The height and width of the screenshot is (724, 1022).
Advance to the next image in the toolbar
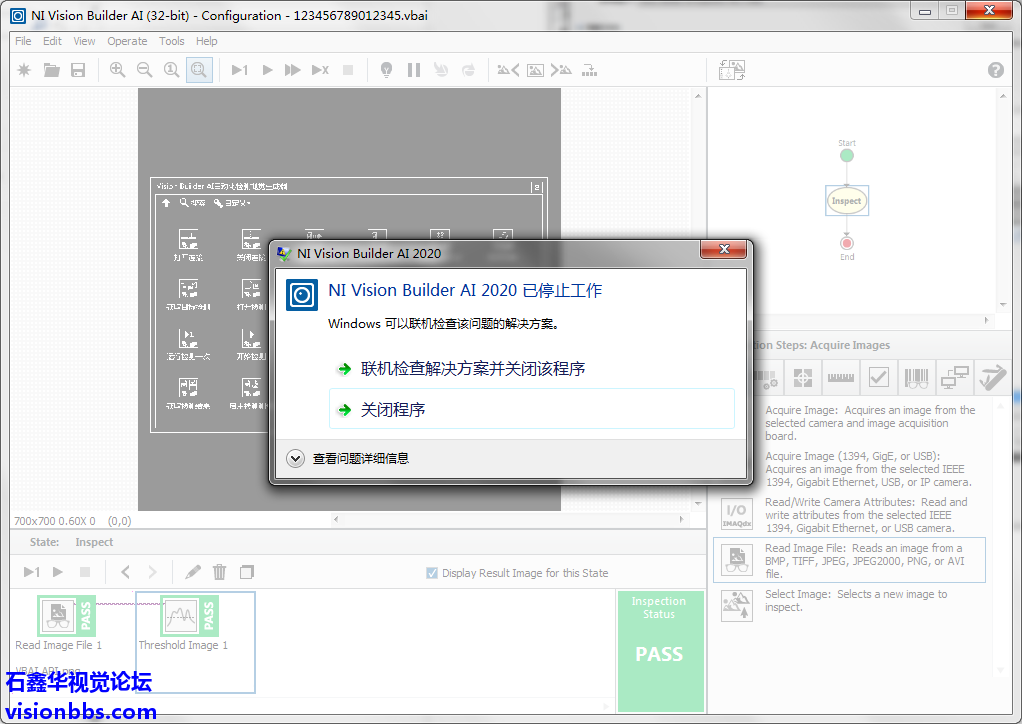[x=561, y=70]
